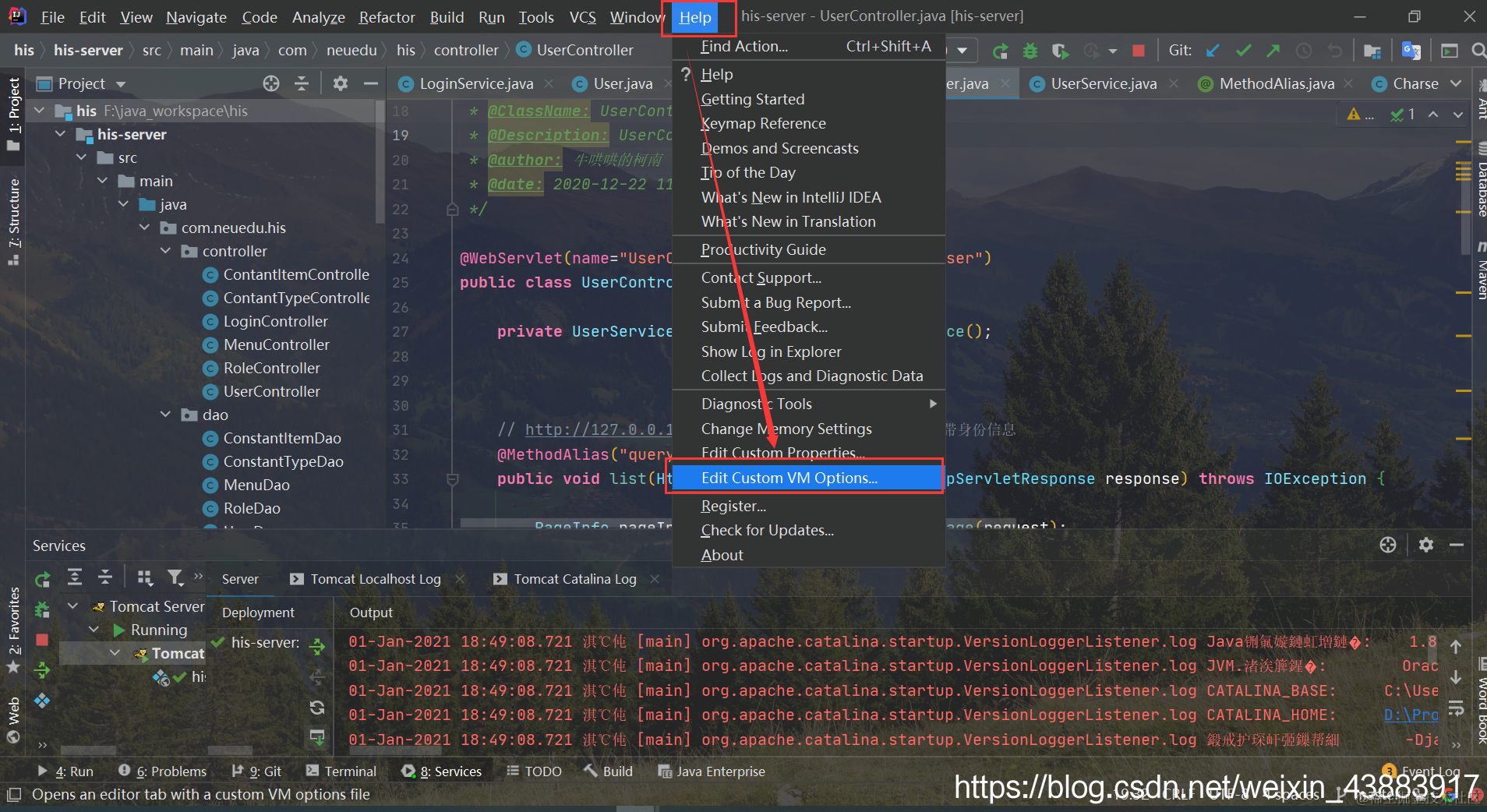Toggle the Web tool window

coord(13,720)
